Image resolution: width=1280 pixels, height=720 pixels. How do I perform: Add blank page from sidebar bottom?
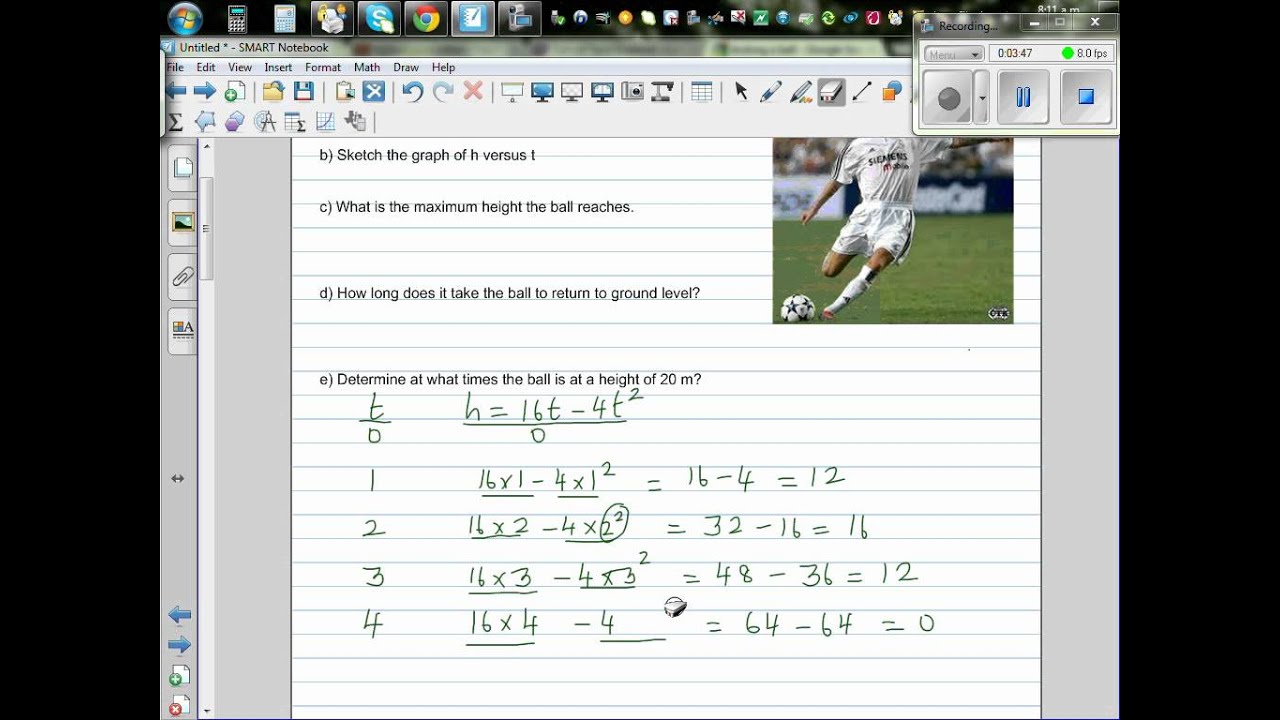tap(179, 676)
